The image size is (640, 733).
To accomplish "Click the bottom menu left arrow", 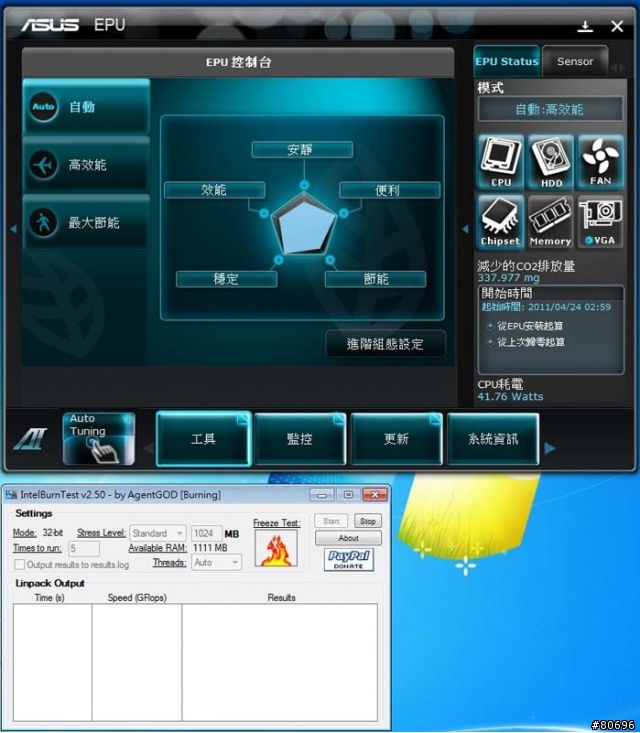I will [149, 449].
